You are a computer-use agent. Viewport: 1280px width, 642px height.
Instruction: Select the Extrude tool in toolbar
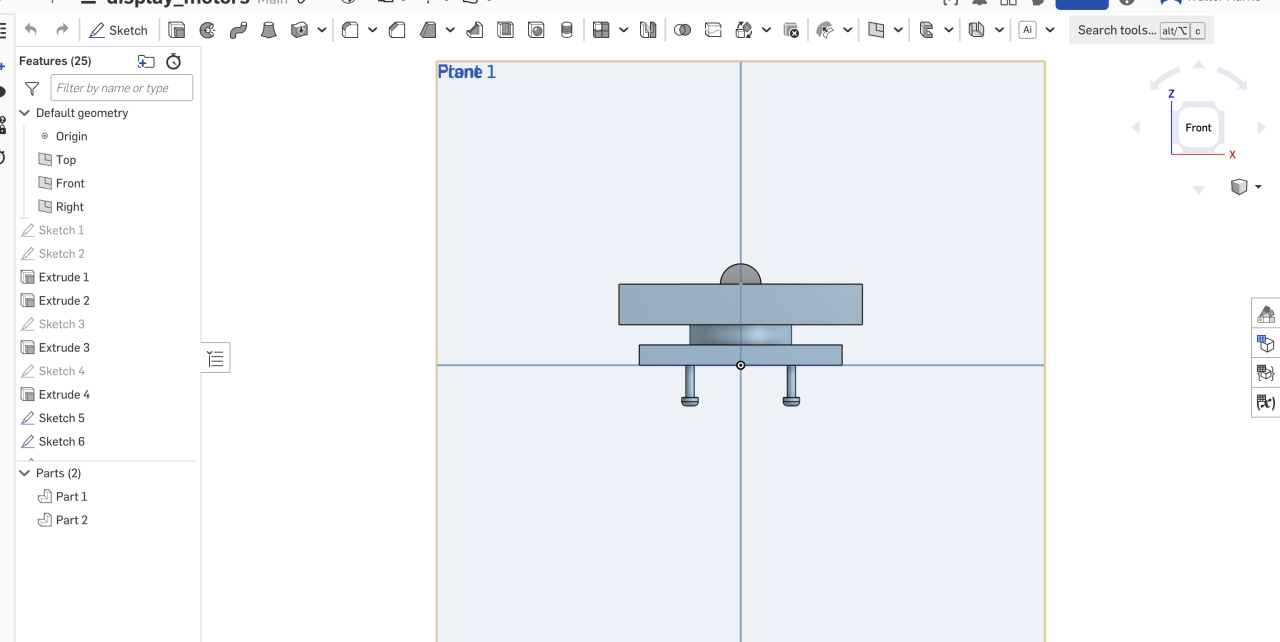[177, 30]
